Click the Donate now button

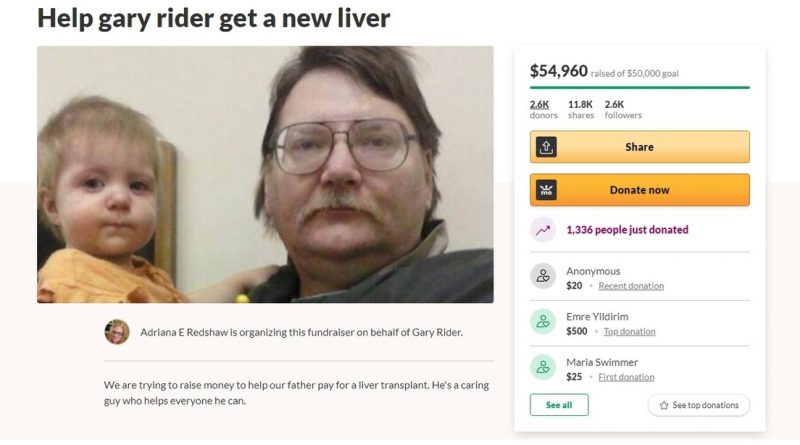point(639,190)
